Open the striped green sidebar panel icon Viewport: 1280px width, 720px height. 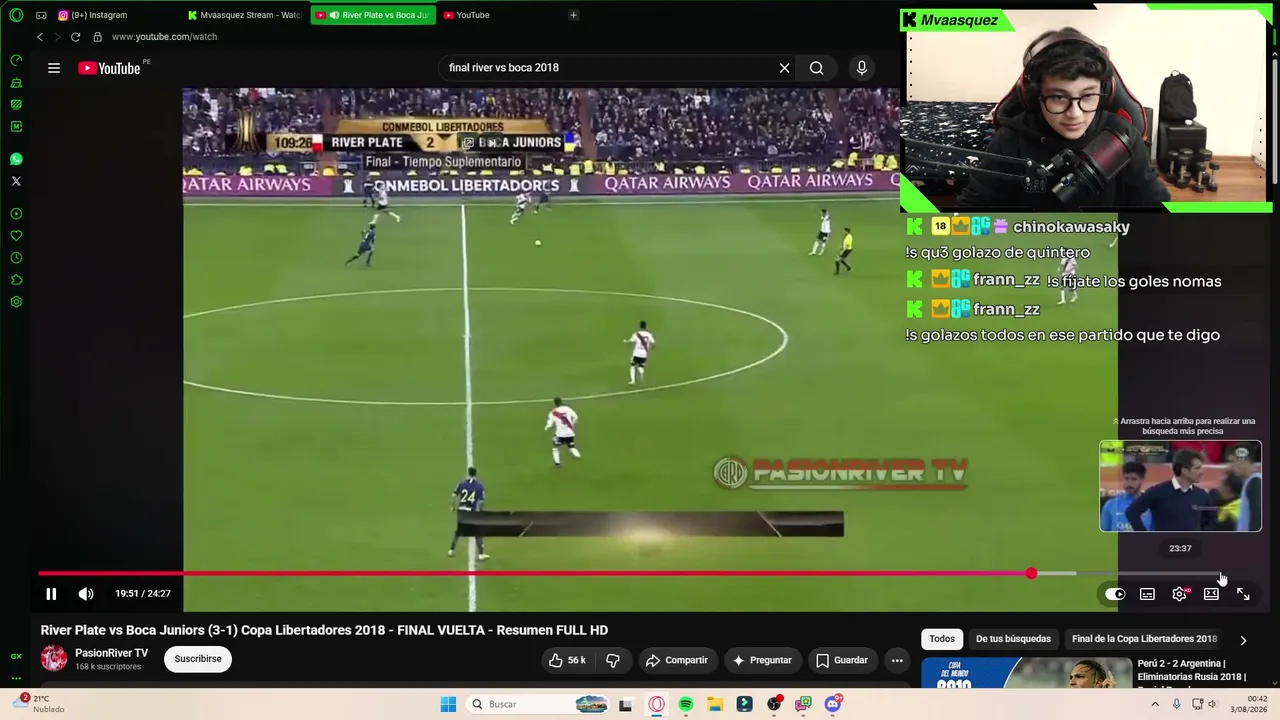coord(16,104)
